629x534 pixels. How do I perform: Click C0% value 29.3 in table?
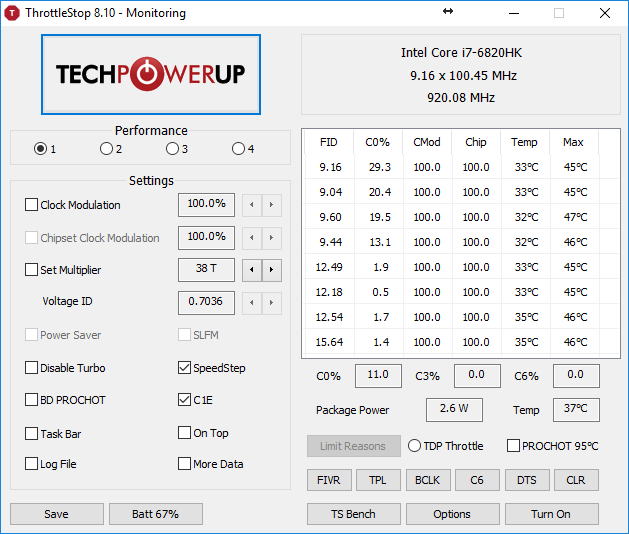click(380, 167)
